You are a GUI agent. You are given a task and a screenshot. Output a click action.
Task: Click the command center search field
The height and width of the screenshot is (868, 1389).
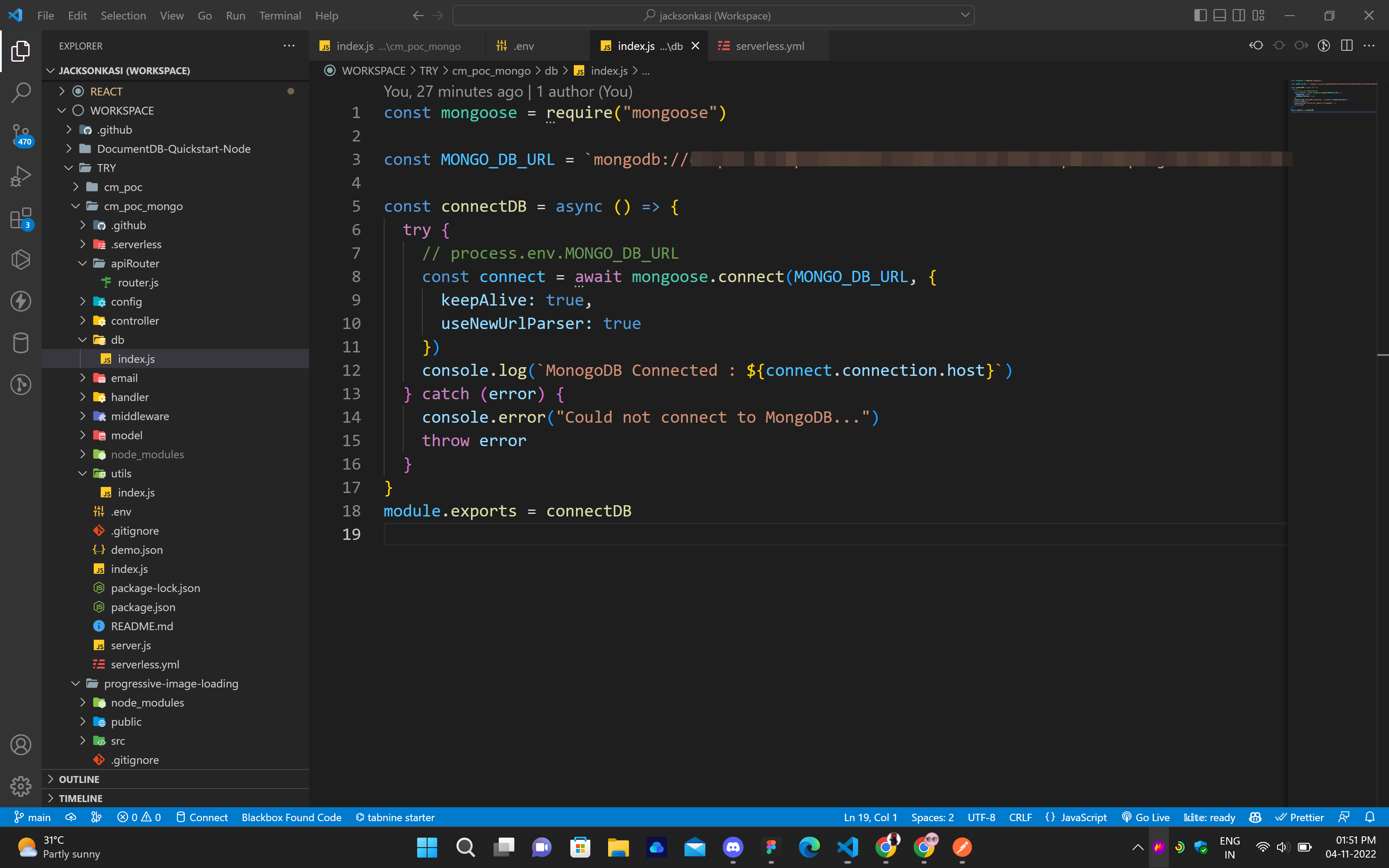[x=713, y=16]
